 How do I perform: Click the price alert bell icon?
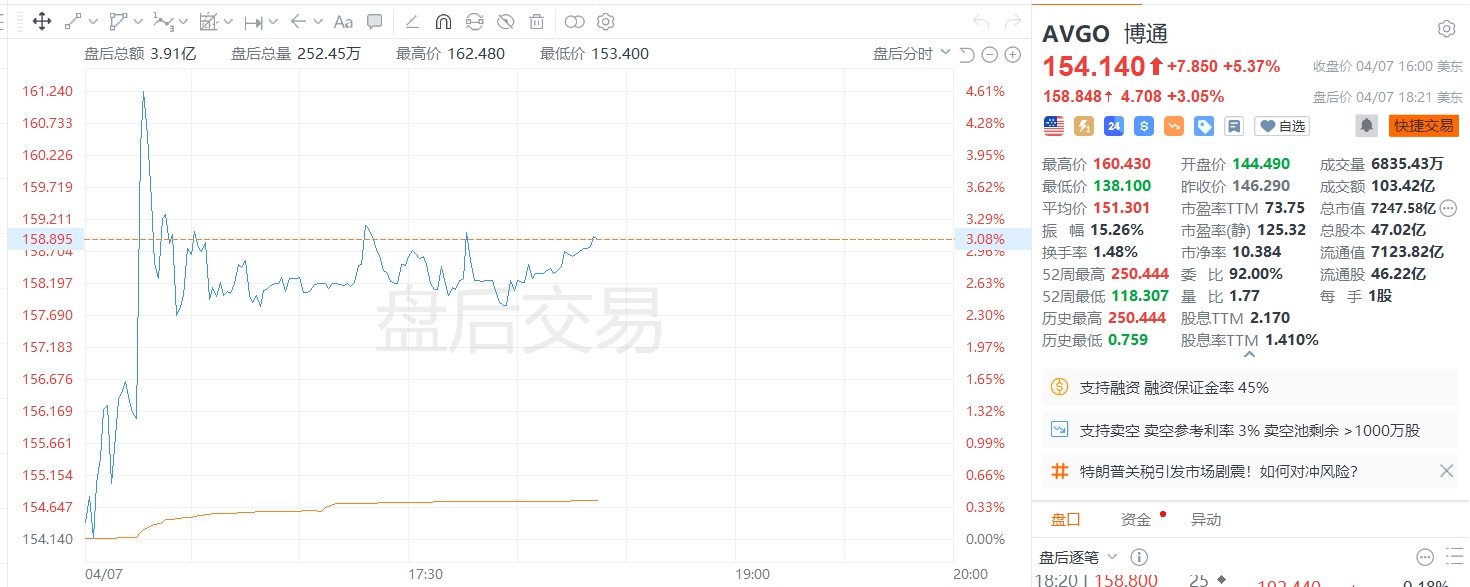[x=1366, y=126]
